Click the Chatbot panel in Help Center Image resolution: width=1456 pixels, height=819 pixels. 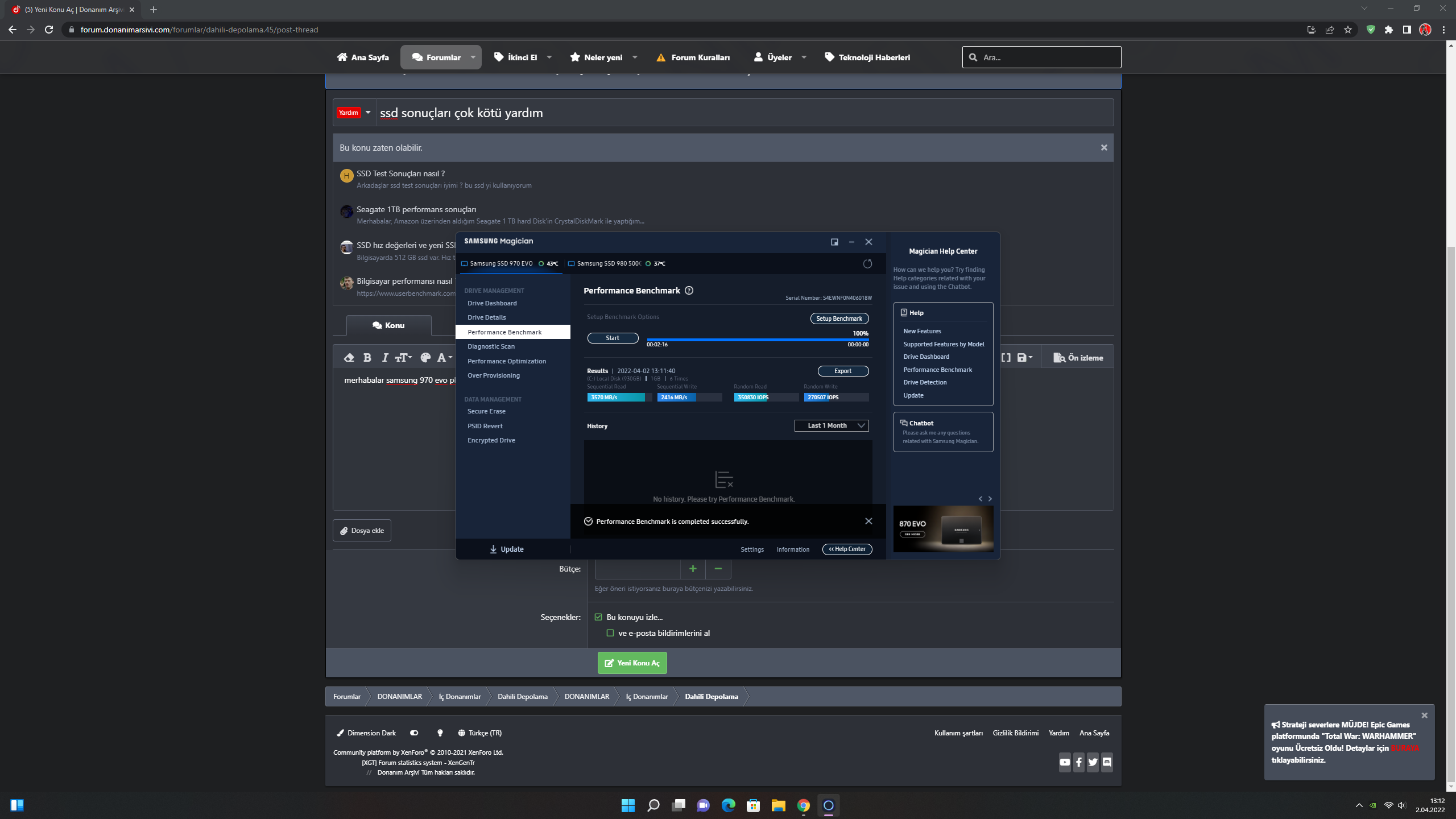point(943,432)
